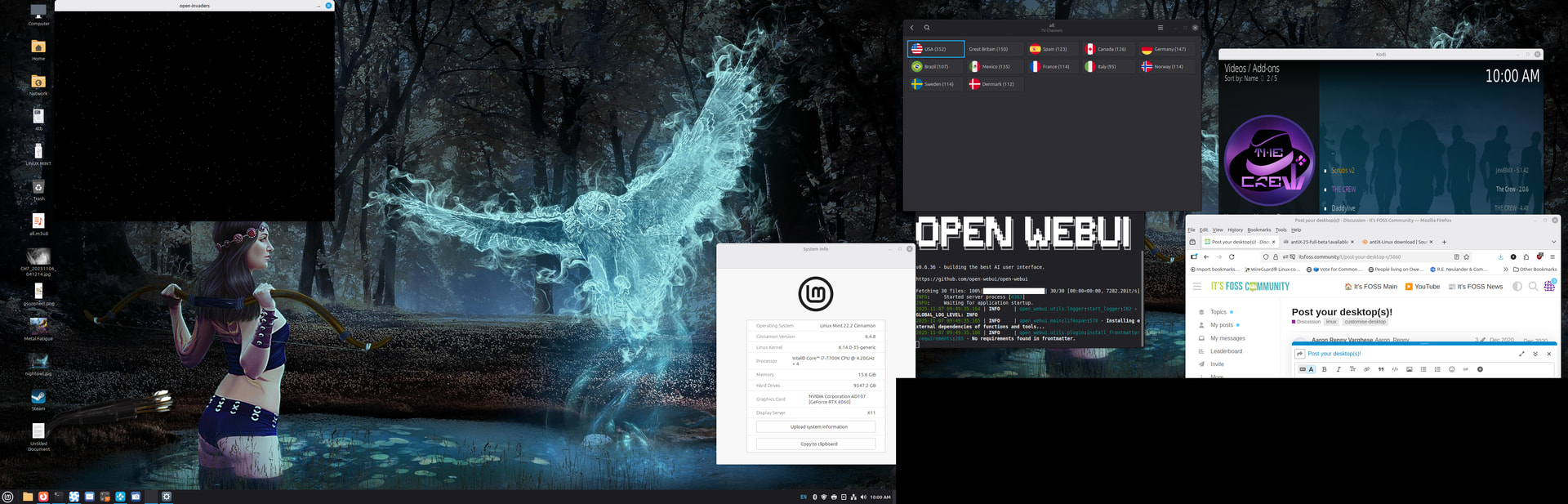The height and width of the screenshot is (504, 1568).
Task: Click the Copy to clipboard button
Action: click(815, 444)
